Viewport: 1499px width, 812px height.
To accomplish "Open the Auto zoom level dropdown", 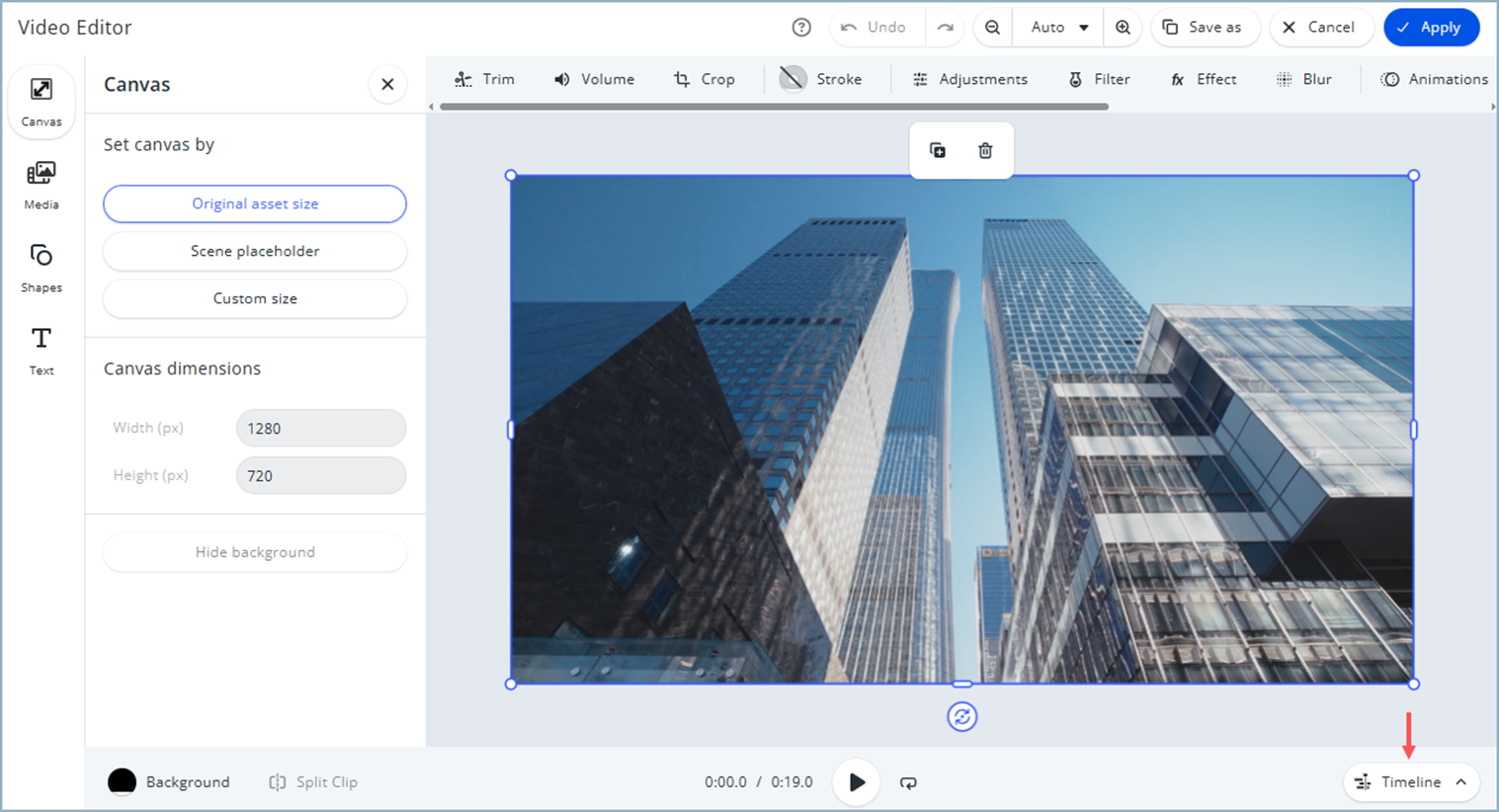I will pyautogui.click(x=1058, y=28).
